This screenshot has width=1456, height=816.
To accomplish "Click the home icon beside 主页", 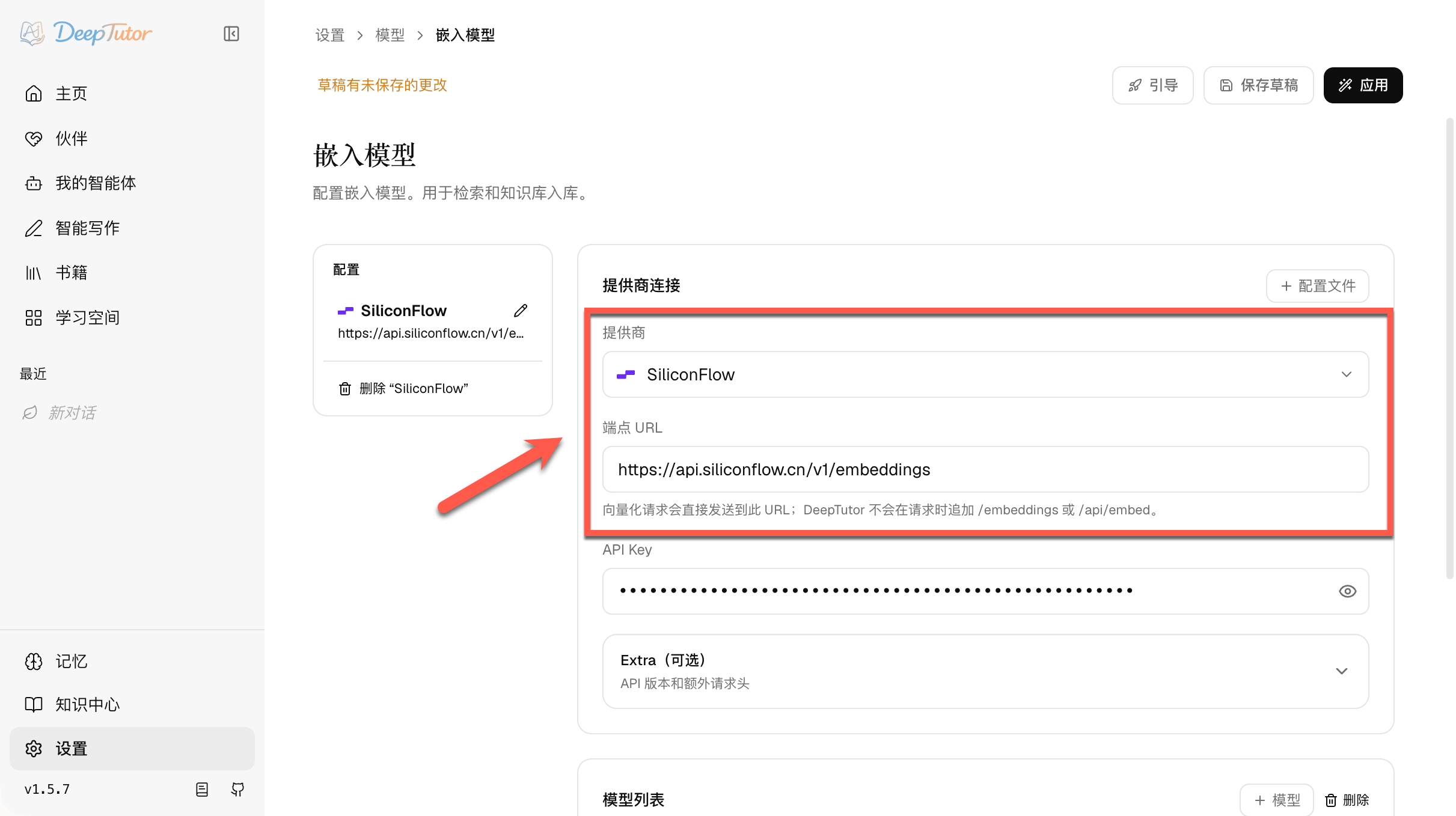I will pos(34,94).
